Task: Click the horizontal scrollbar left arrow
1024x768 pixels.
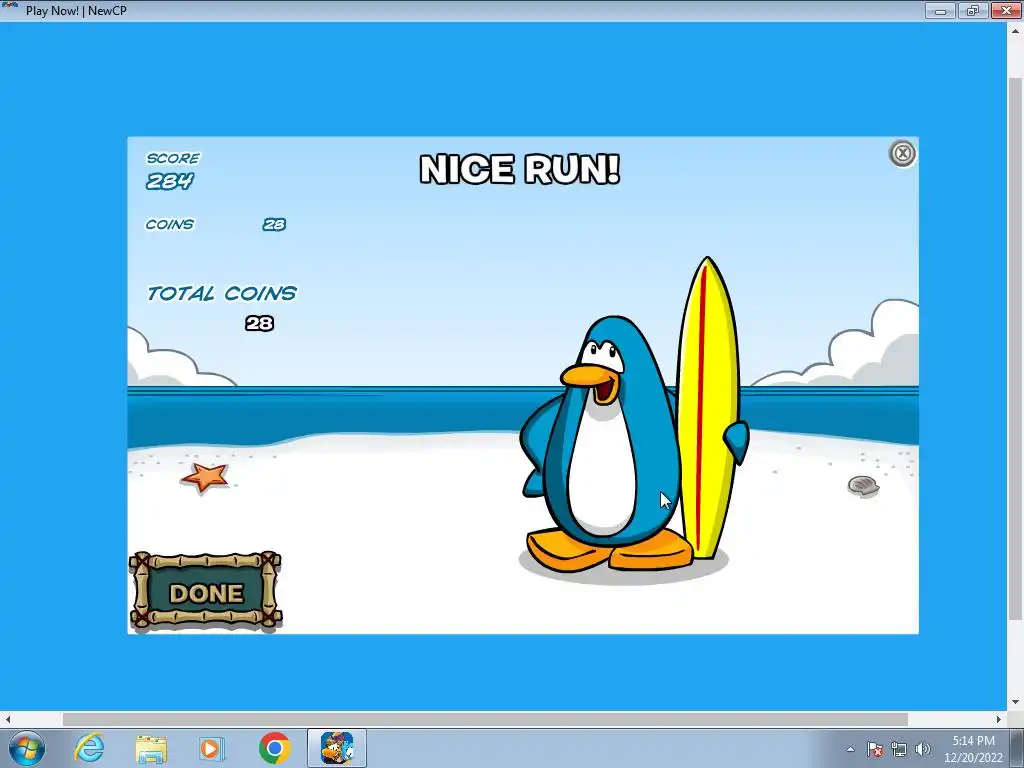Action: pos(7,719)
